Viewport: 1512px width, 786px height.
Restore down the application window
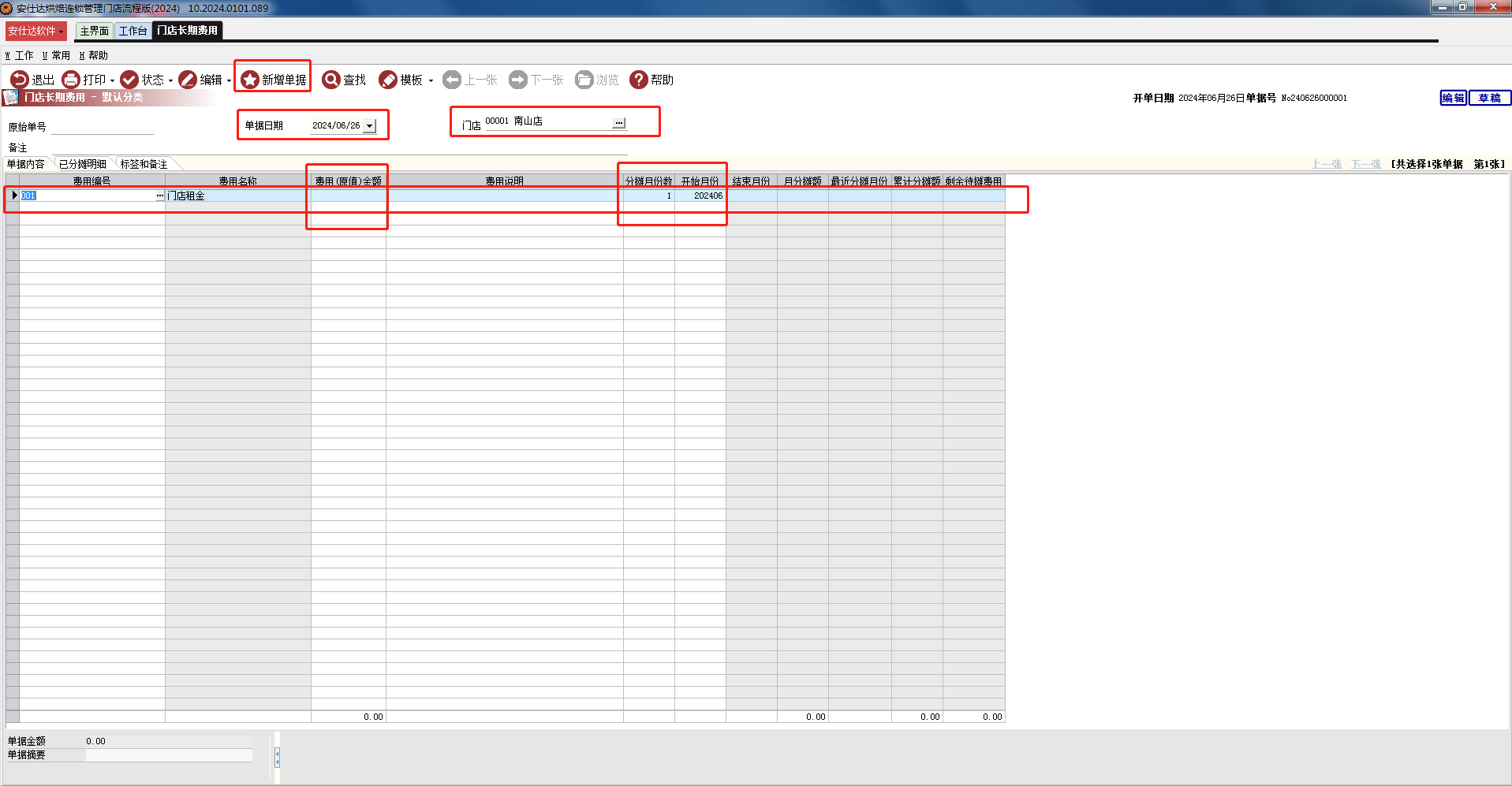coord(1463,7)
